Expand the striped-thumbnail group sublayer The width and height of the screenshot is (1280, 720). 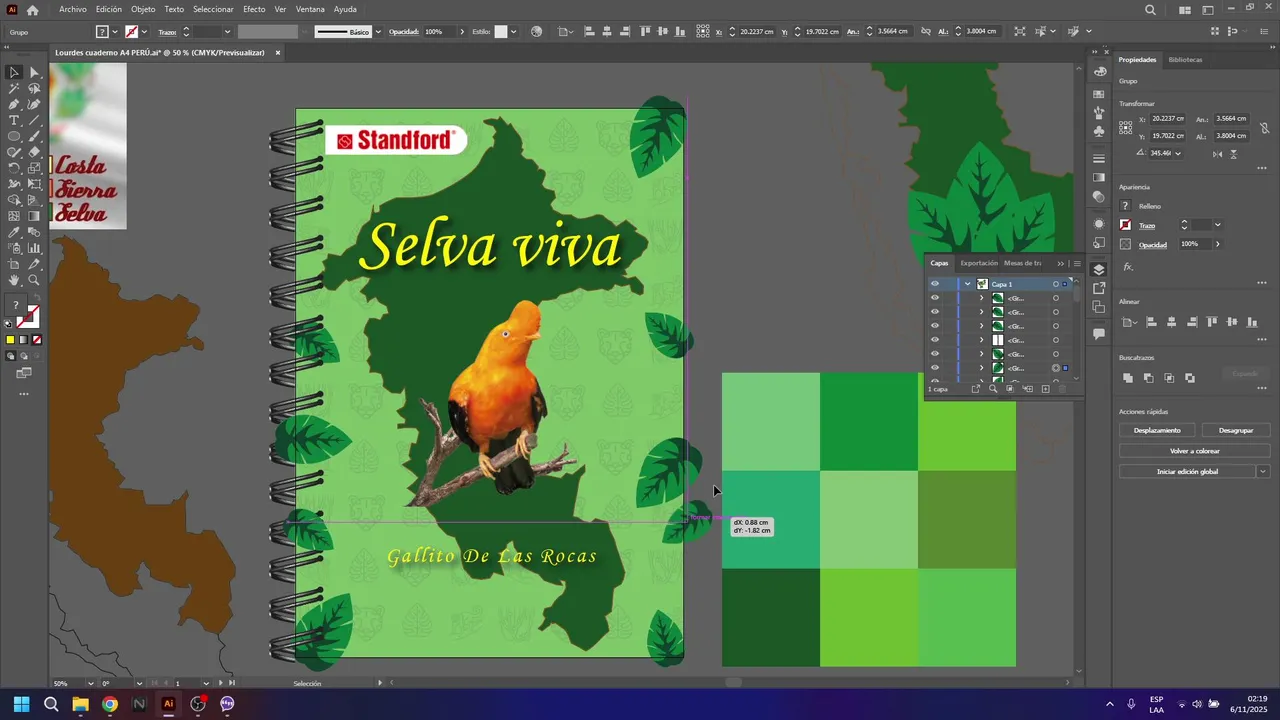pos(981,340)
